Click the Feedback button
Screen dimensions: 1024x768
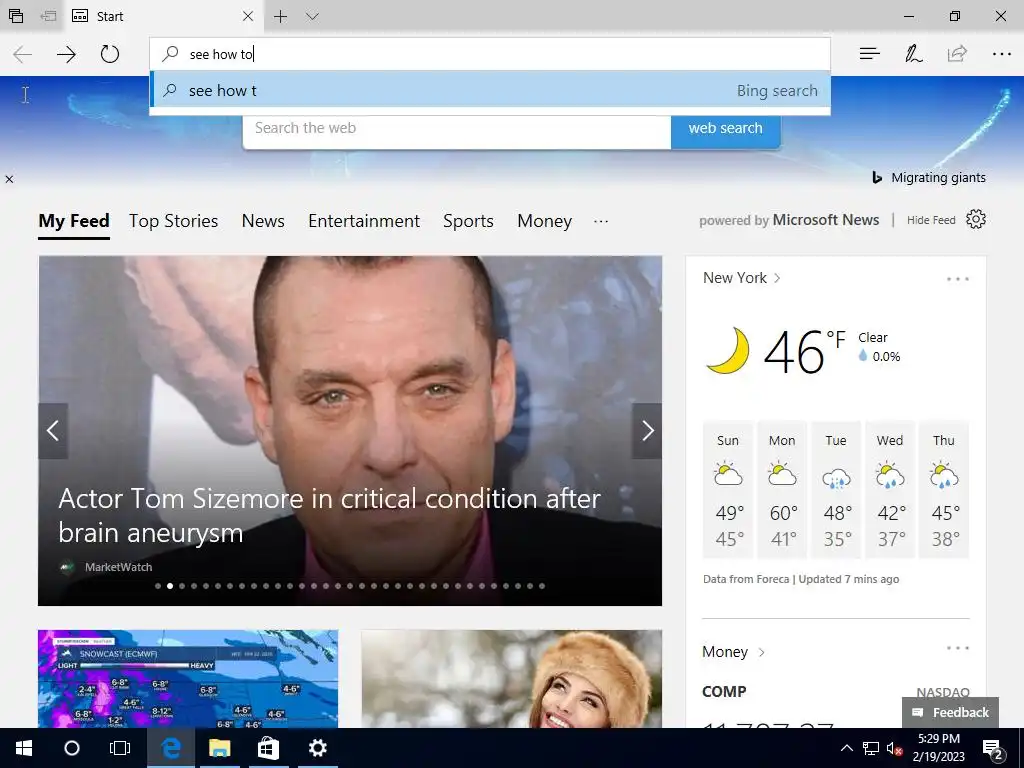(x=950, y=712)
